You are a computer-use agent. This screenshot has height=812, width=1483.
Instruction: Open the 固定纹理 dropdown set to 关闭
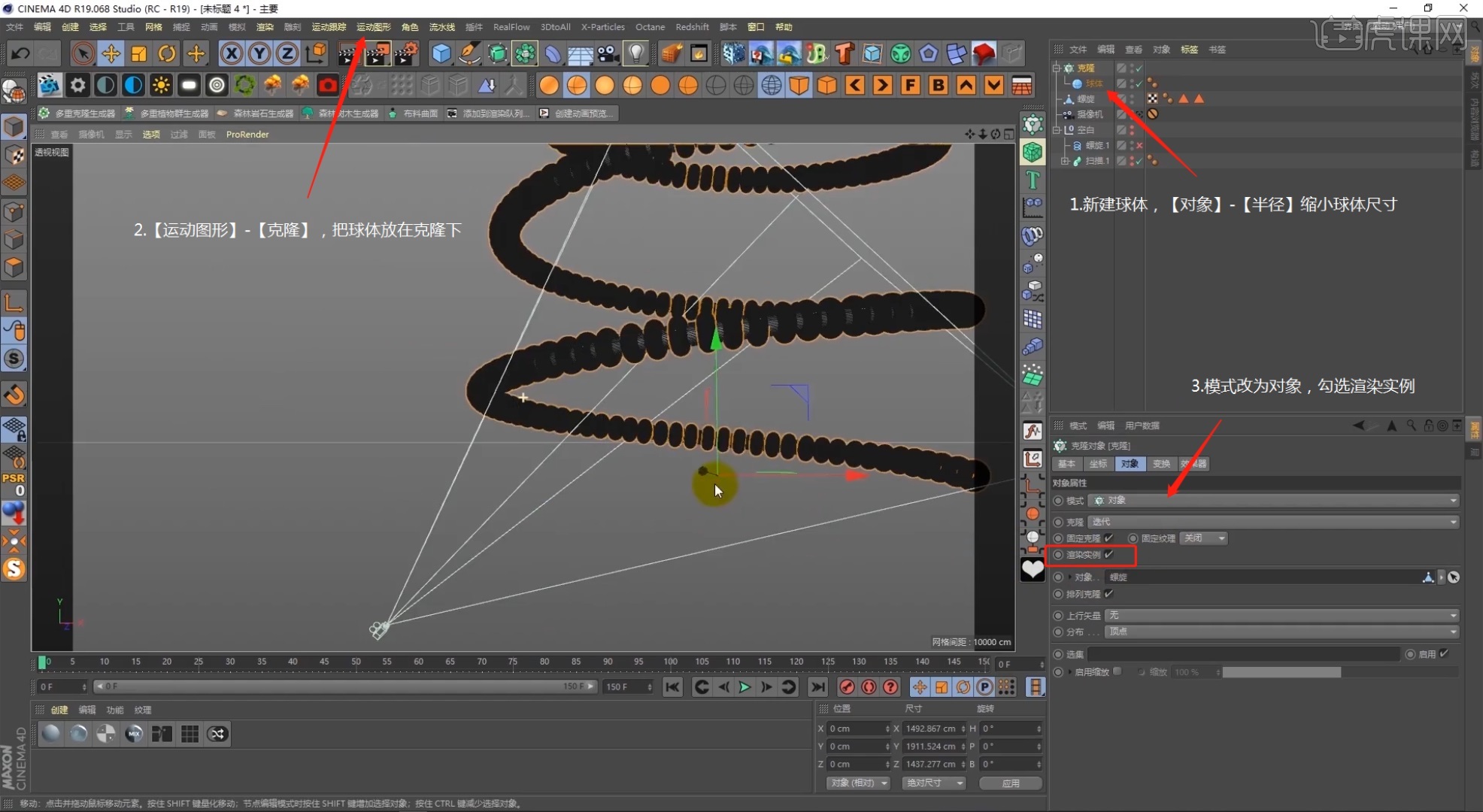[x=1204, y=538]
